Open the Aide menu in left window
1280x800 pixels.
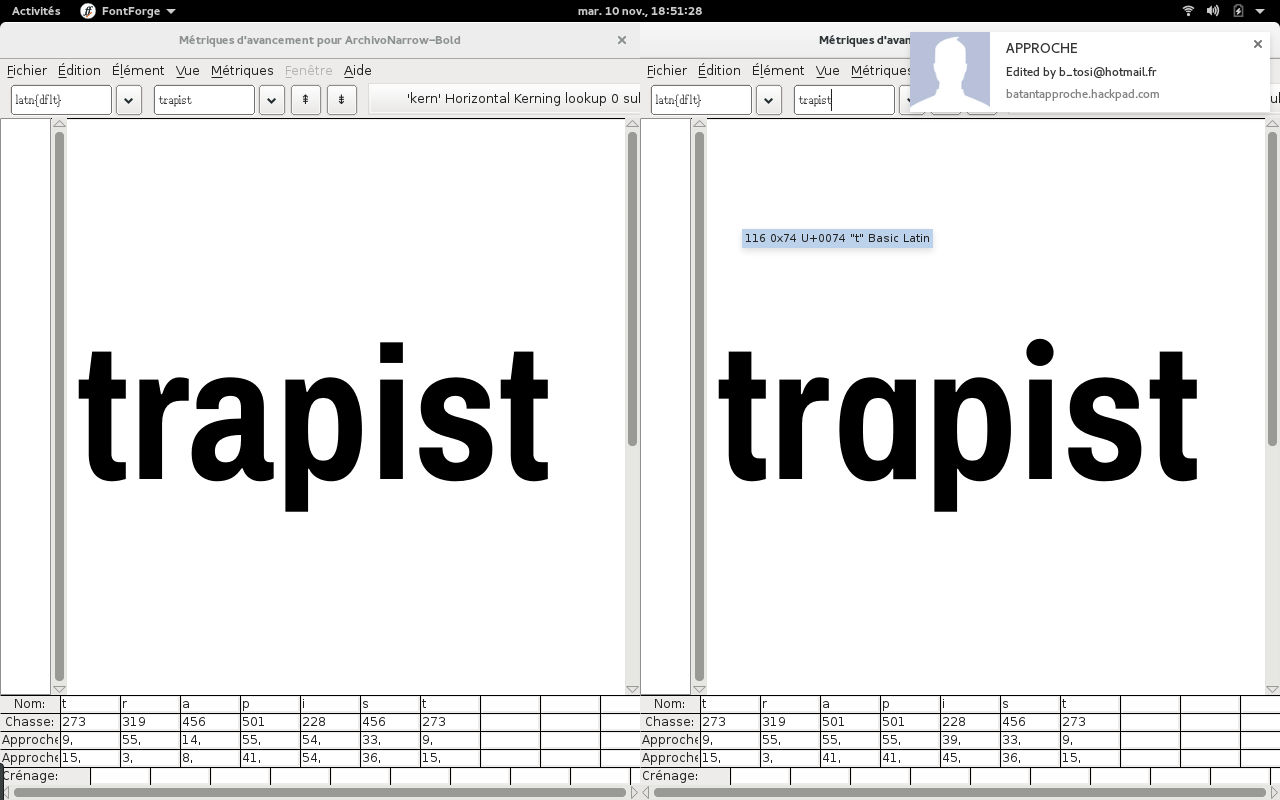pyautogui.click(x=357, y=70)
